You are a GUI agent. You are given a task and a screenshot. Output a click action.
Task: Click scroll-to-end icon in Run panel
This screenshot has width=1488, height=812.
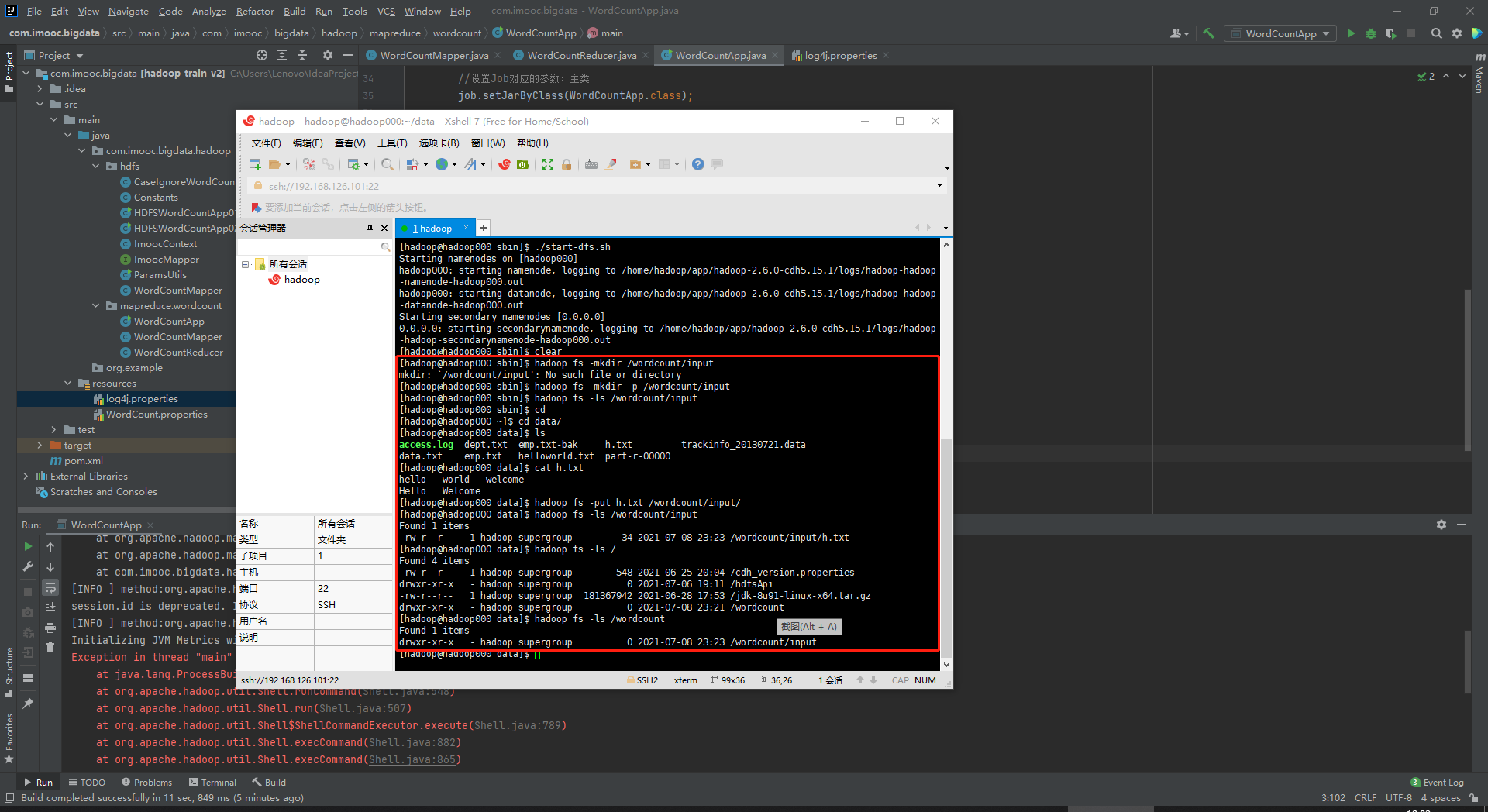click(50, 607)
